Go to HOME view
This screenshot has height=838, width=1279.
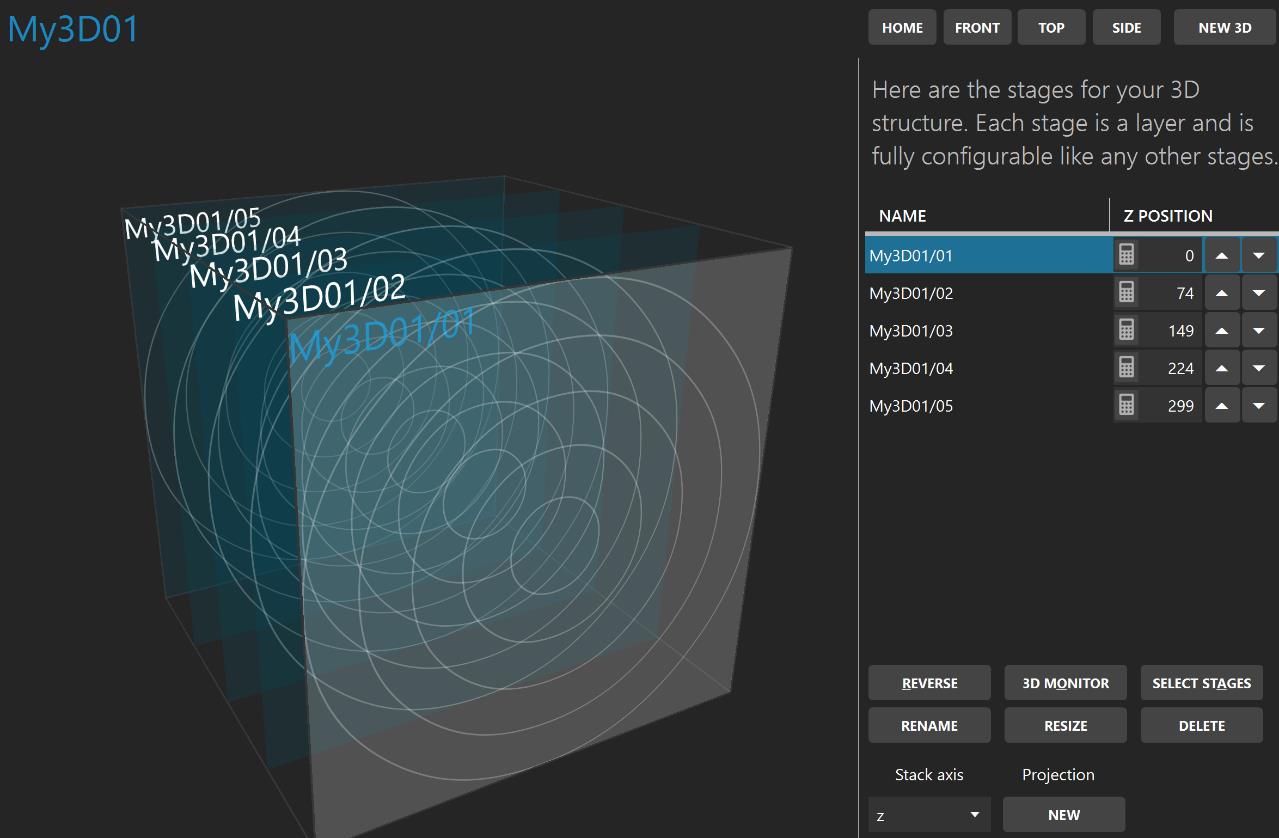point(902,28)
